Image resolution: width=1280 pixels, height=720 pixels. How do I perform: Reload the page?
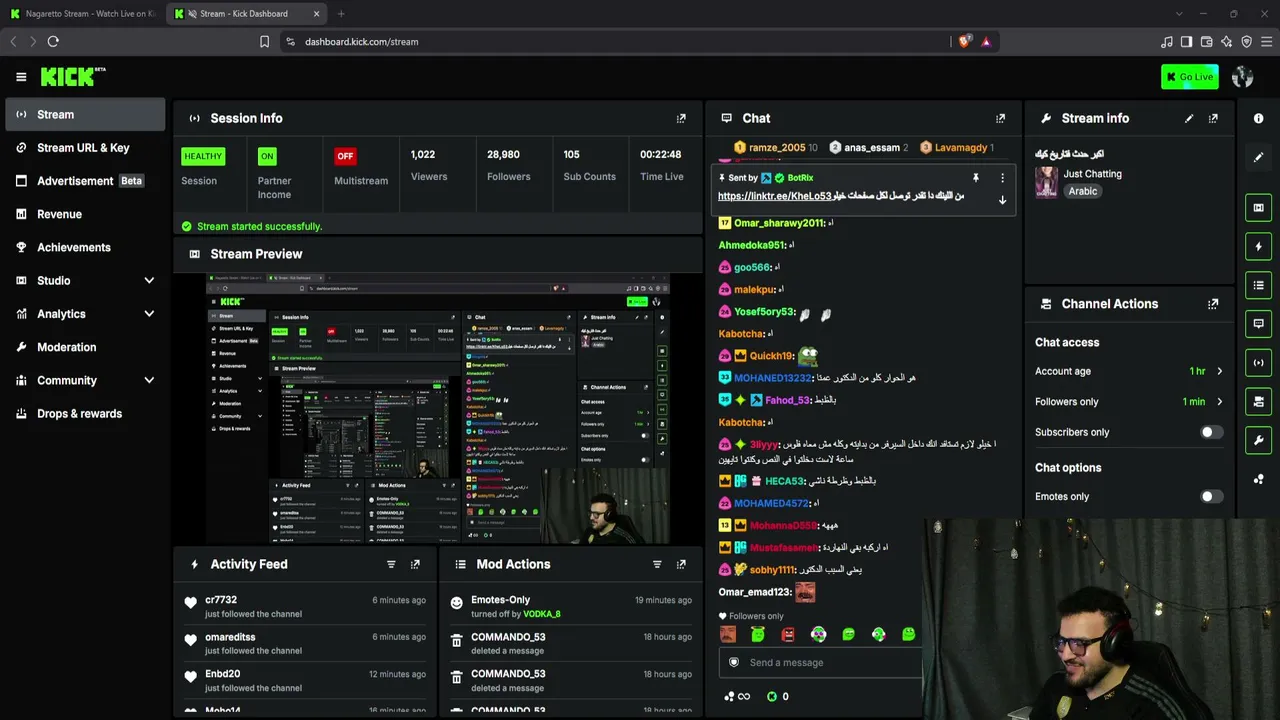pos(53,42)
